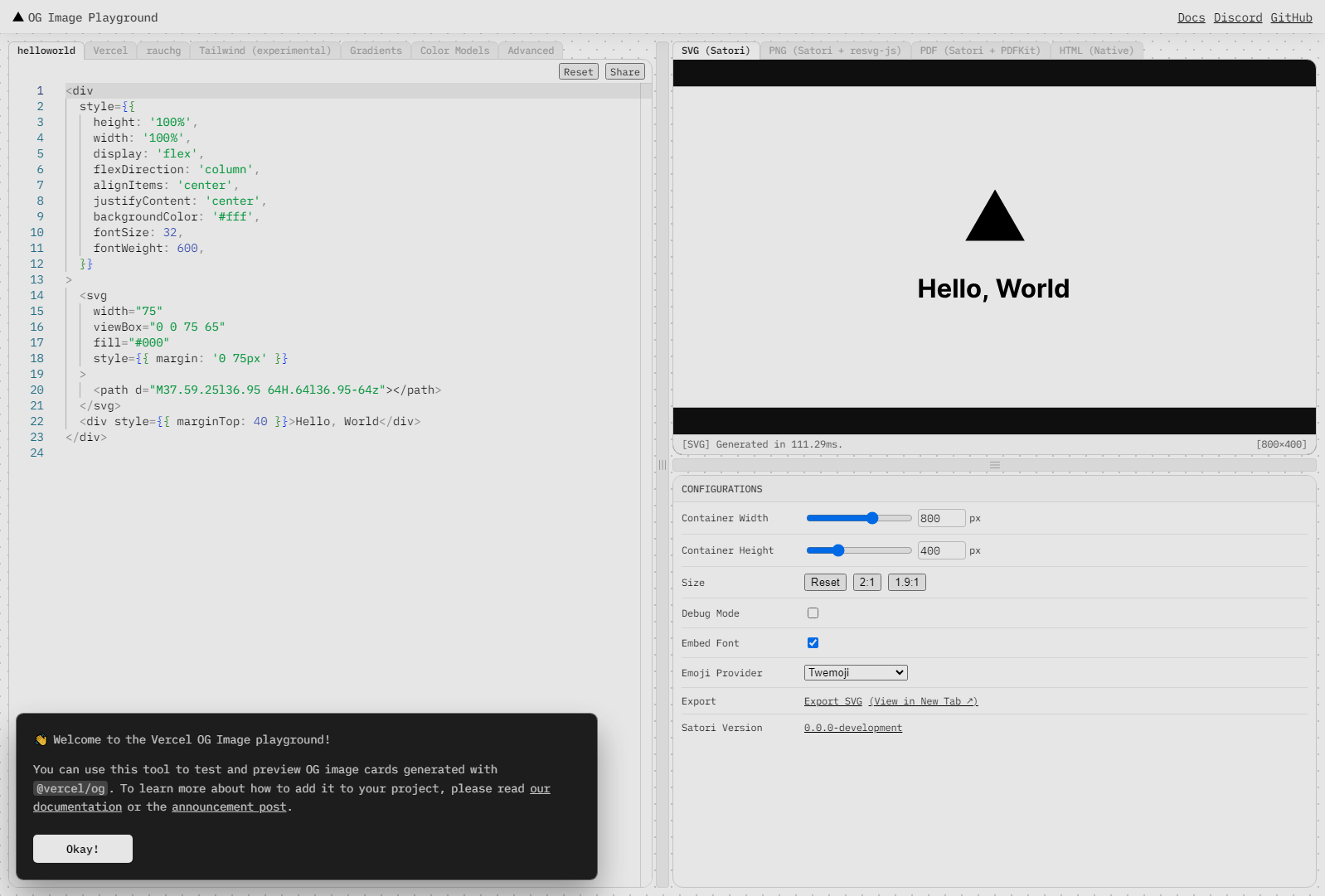Click the Hello, World text in preview

pyautogui.click(x=993, y=288)
